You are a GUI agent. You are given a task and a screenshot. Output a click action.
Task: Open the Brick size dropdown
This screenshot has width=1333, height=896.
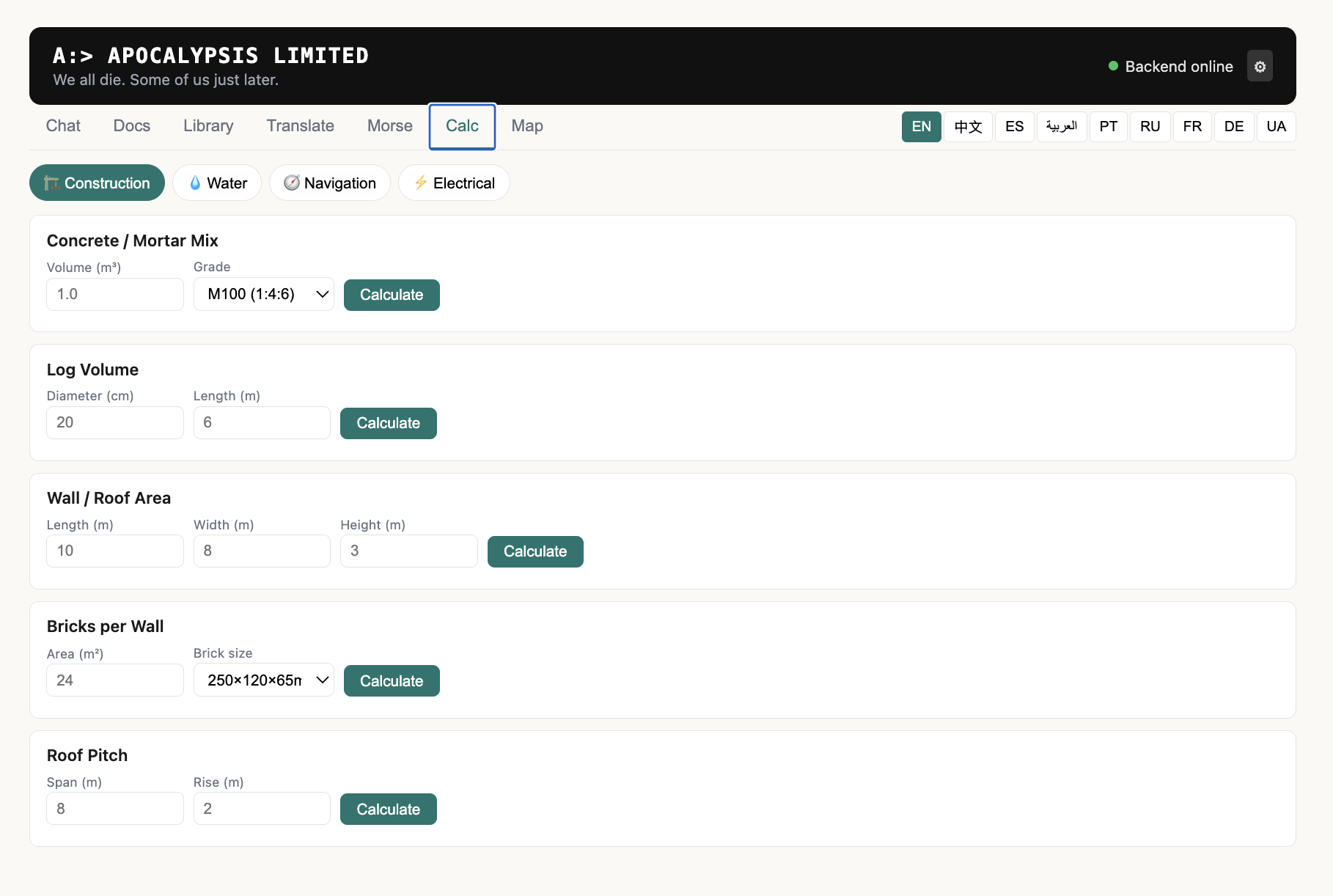click(264, 680)
